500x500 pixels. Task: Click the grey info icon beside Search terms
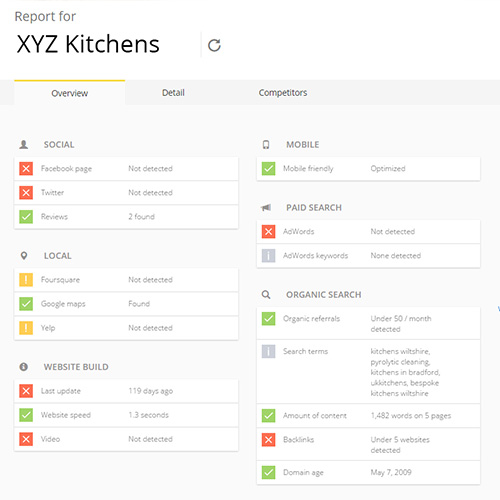[268, 351]
